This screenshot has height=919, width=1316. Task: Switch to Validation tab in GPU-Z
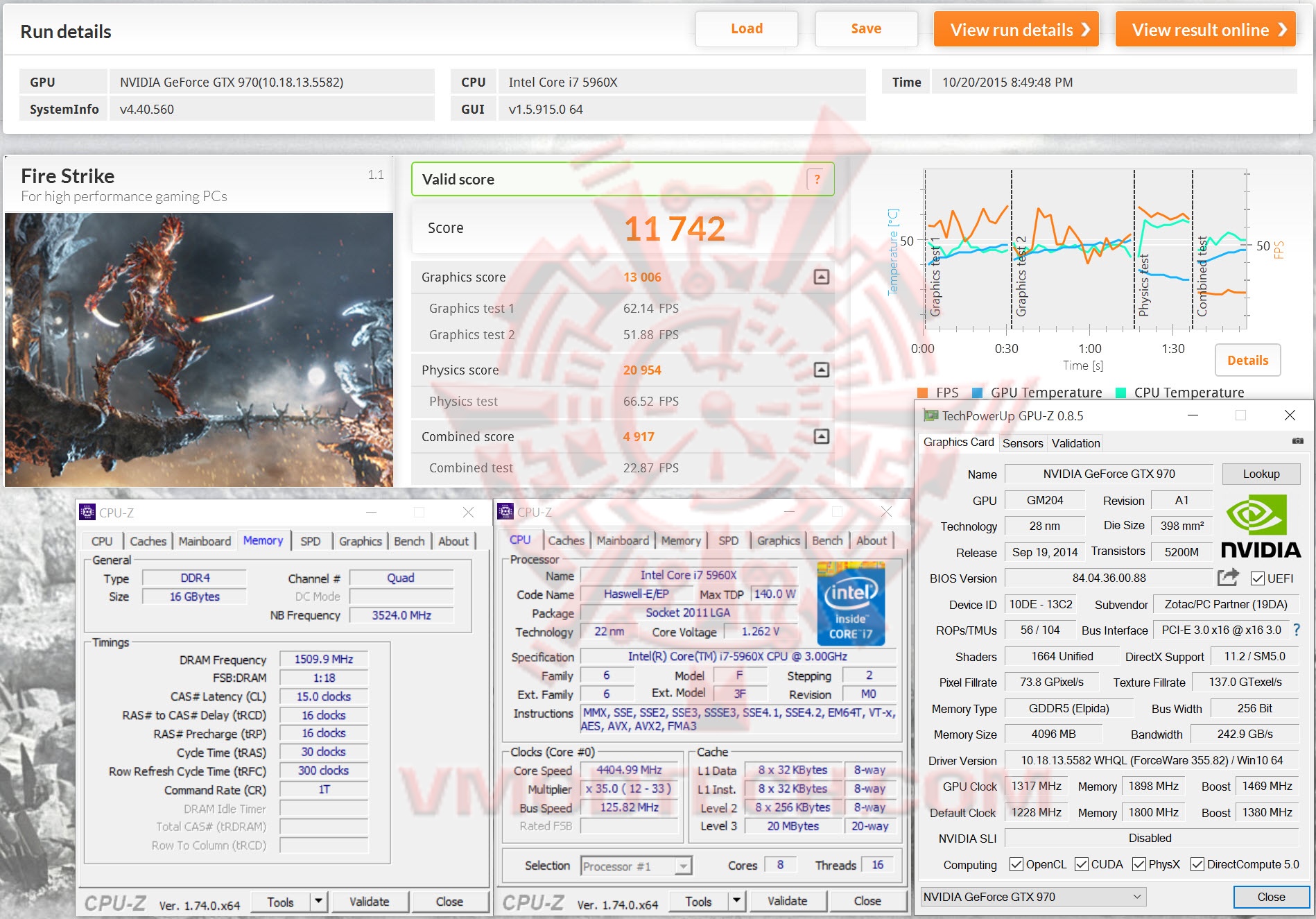(x=1075, y=443)
